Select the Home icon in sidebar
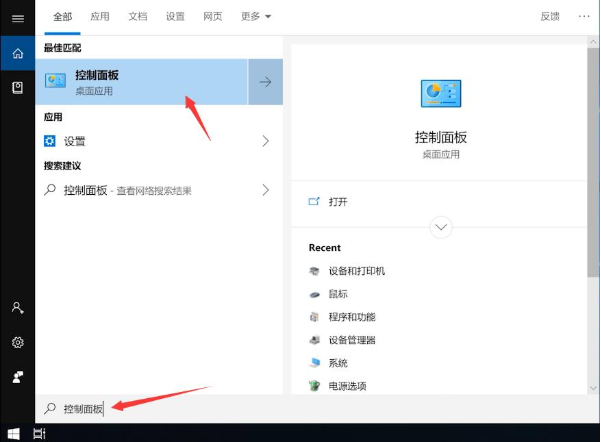Screen dimensions: 601x442 (x=18, y=53)
